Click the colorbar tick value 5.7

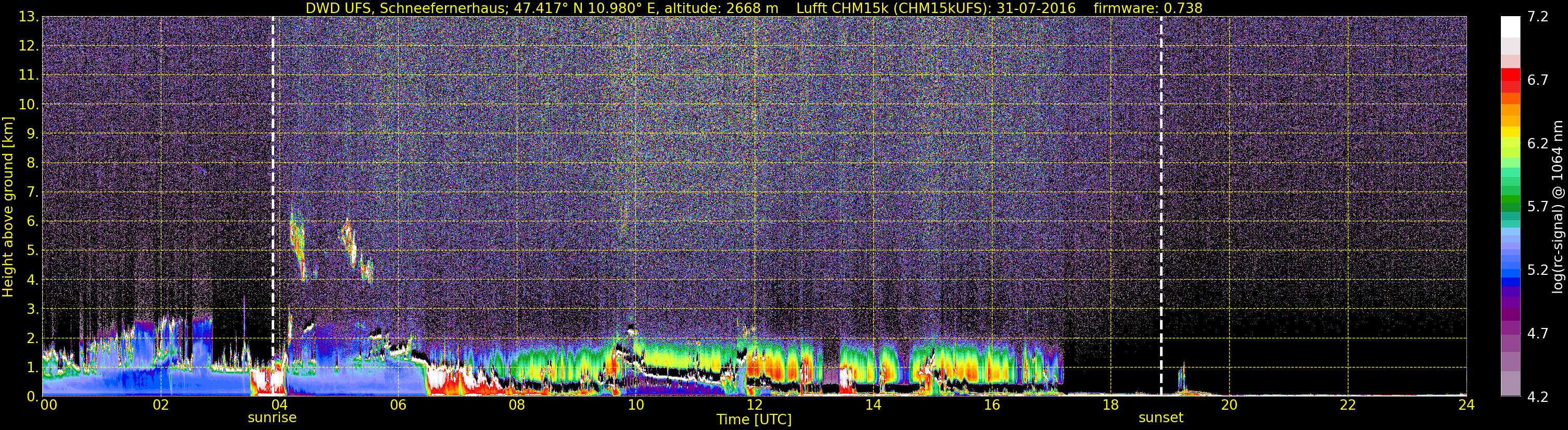[x=1538, y=207]
